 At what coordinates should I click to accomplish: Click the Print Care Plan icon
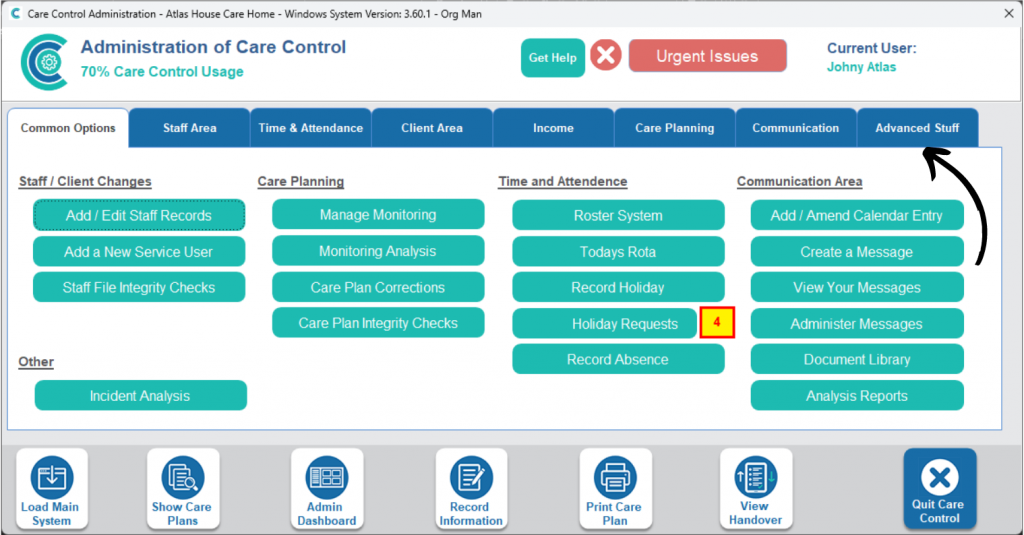(x=615, y=489)
